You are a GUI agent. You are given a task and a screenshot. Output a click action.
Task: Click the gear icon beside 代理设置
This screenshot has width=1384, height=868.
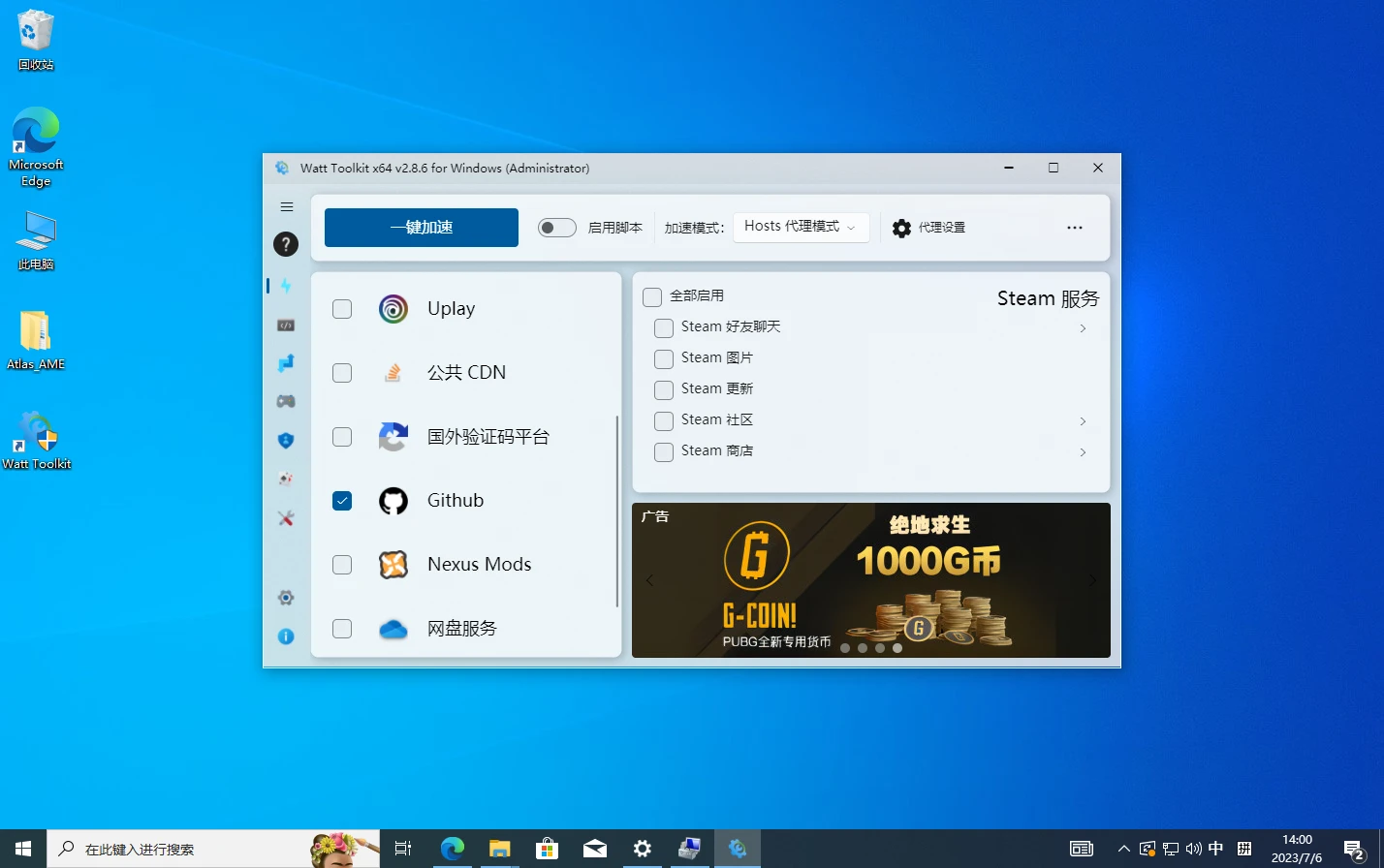click(x=901, y=228)
